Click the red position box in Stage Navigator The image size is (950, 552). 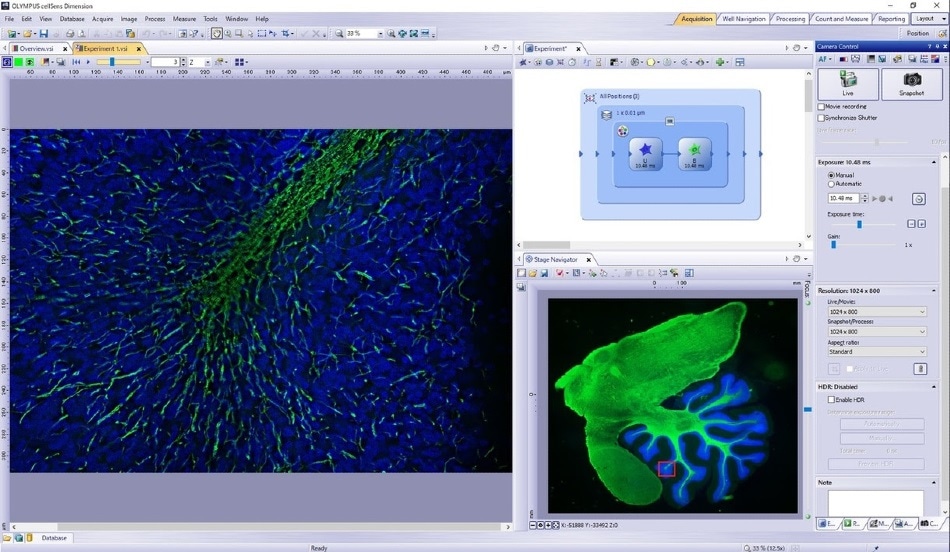(x=666, y=468)
